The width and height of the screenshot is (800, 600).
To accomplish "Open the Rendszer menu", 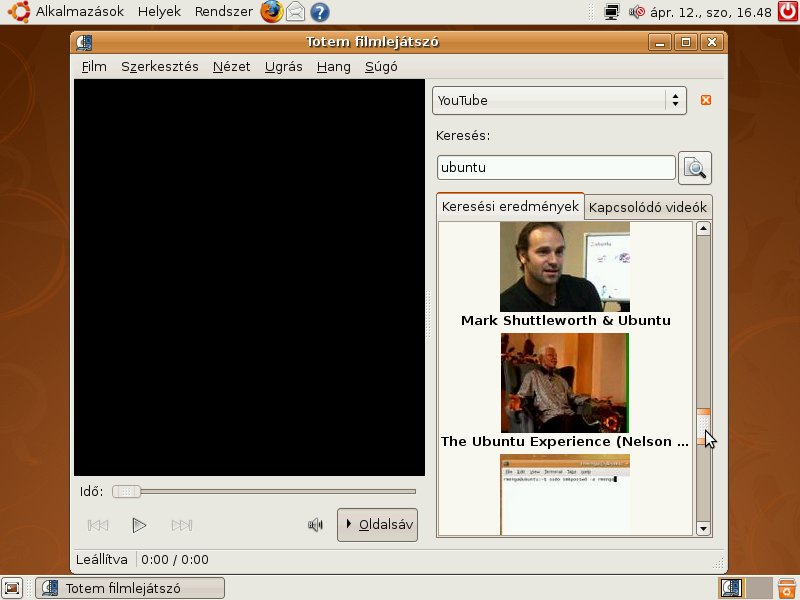I will point(223,11).
